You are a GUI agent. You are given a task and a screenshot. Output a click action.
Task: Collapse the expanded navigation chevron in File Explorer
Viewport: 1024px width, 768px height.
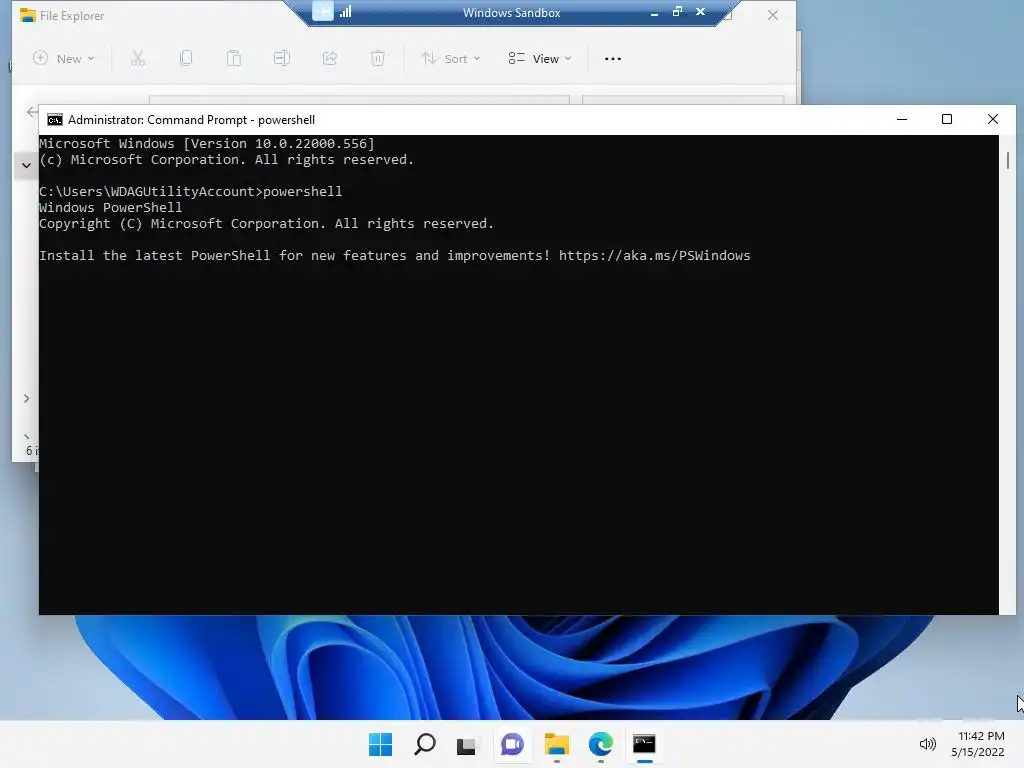tap(26, 165)
